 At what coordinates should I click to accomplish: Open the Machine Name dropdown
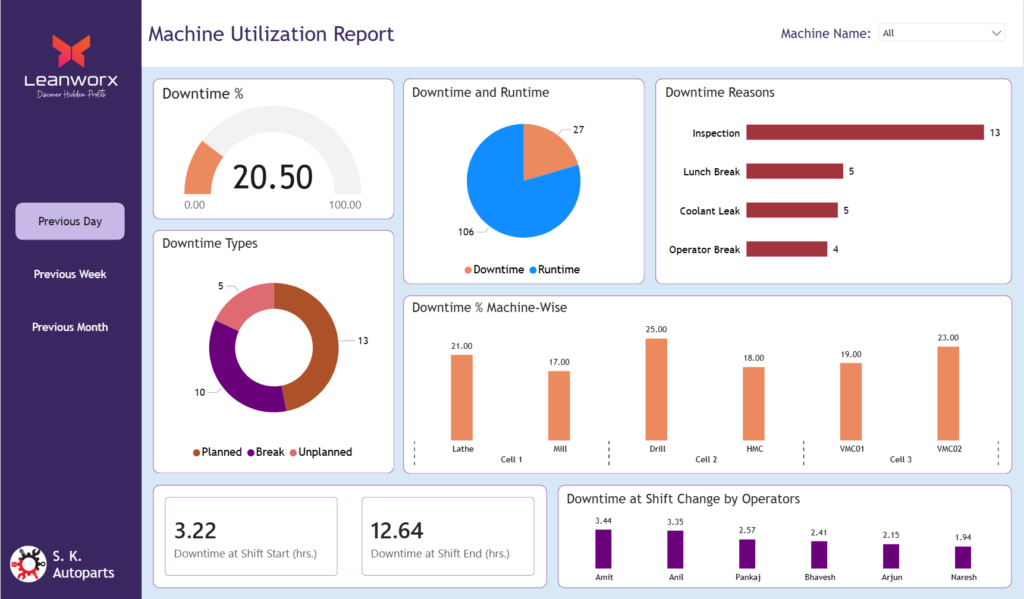pos(940,33)
